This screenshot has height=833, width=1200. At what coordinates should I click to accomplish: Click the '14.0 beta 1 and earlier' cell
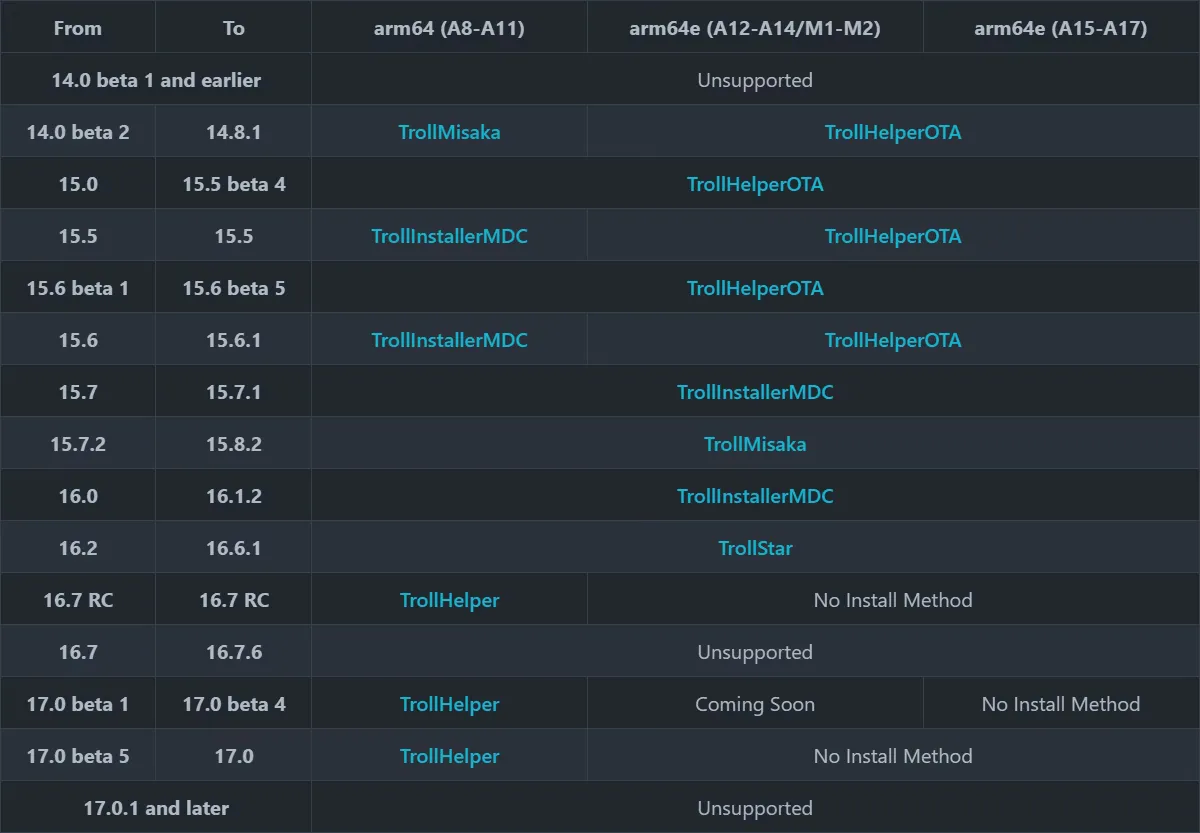pyautogui.click(x=156, y=80)
